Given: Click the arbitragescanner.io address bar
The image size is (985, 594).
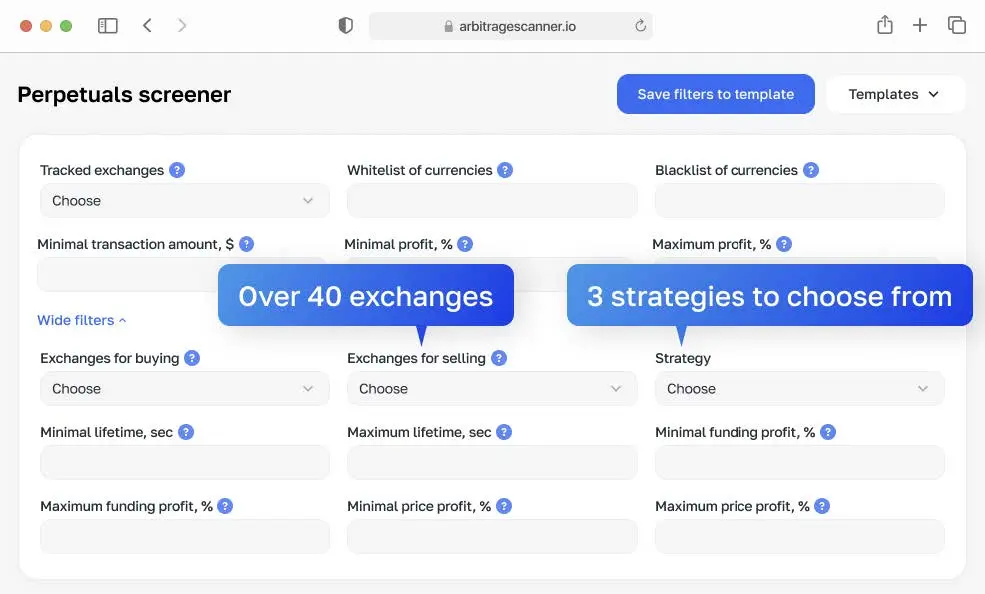Looking at the screenshot, I should click(510, 26).
